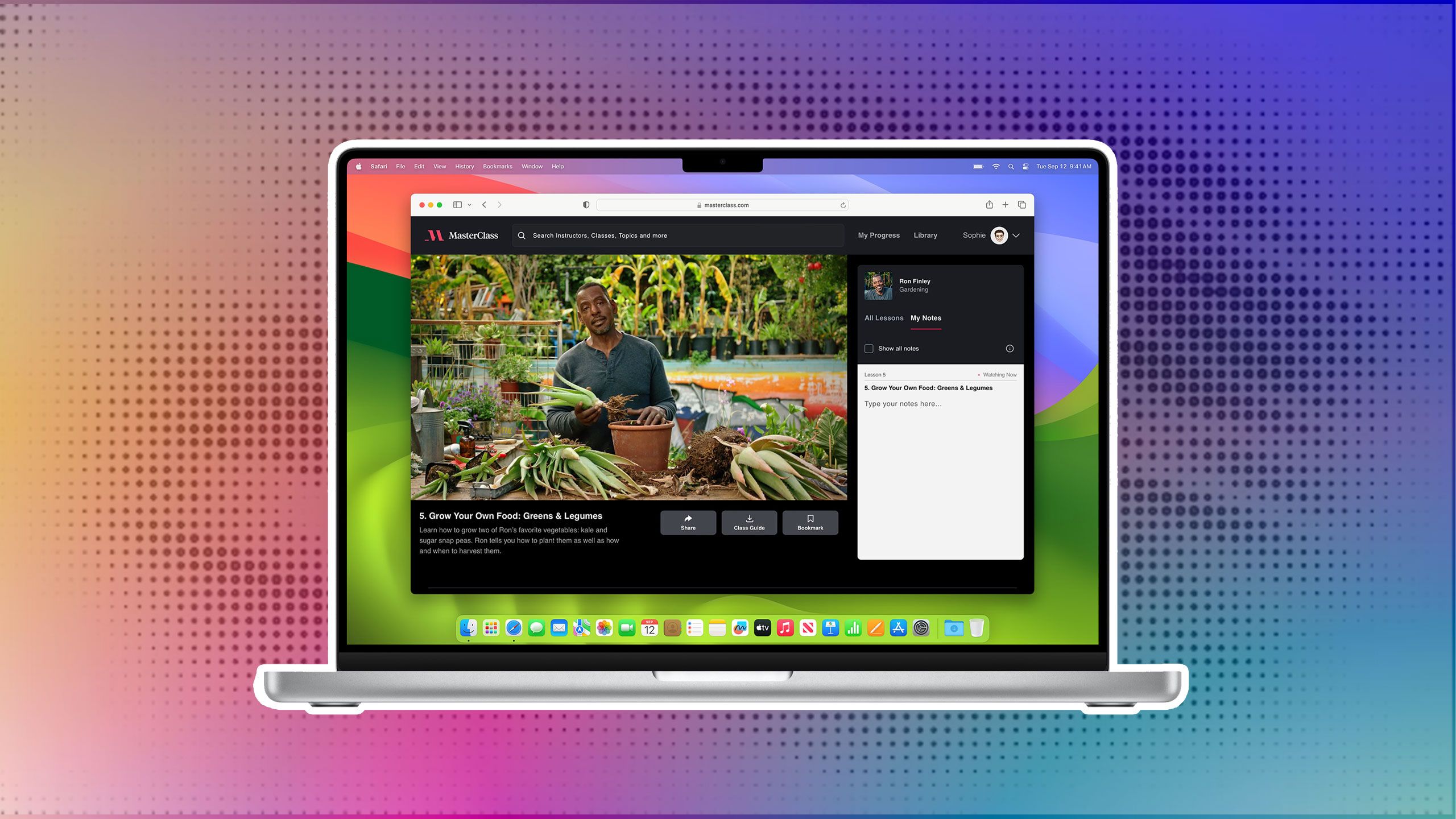Click the Ron Finley instructor thumbnail

pos(877,285)
